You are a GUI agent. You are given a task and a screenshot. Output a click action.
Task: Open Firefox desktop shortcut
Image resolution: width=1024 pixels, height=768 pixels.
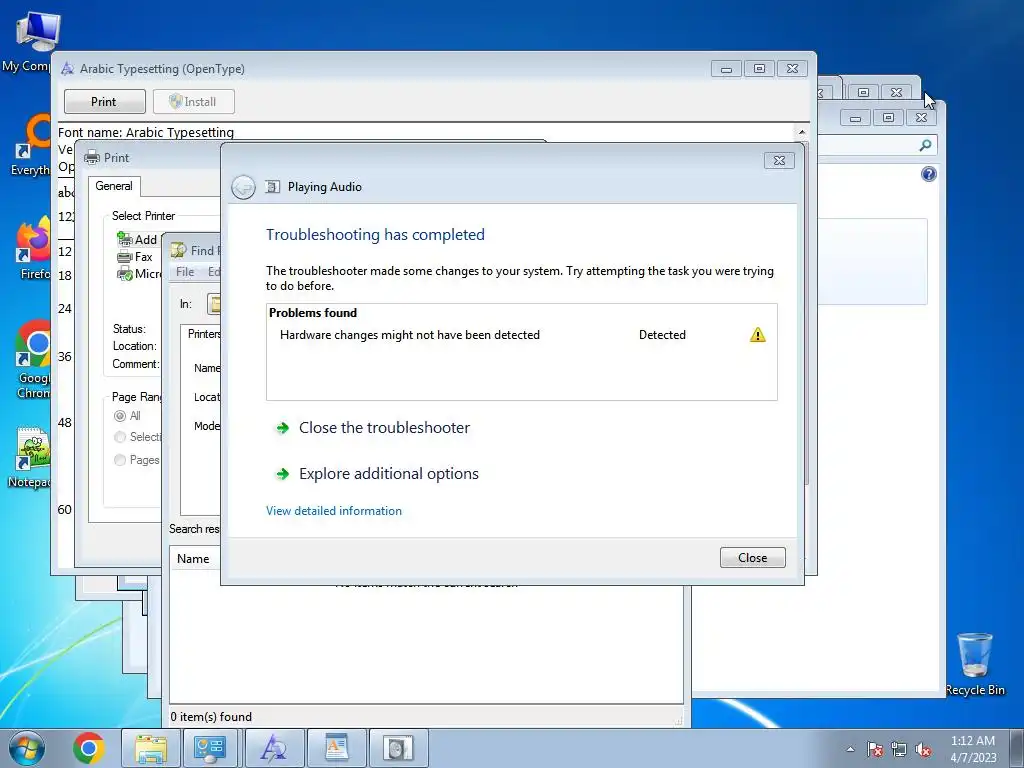[x=33, y=250]
